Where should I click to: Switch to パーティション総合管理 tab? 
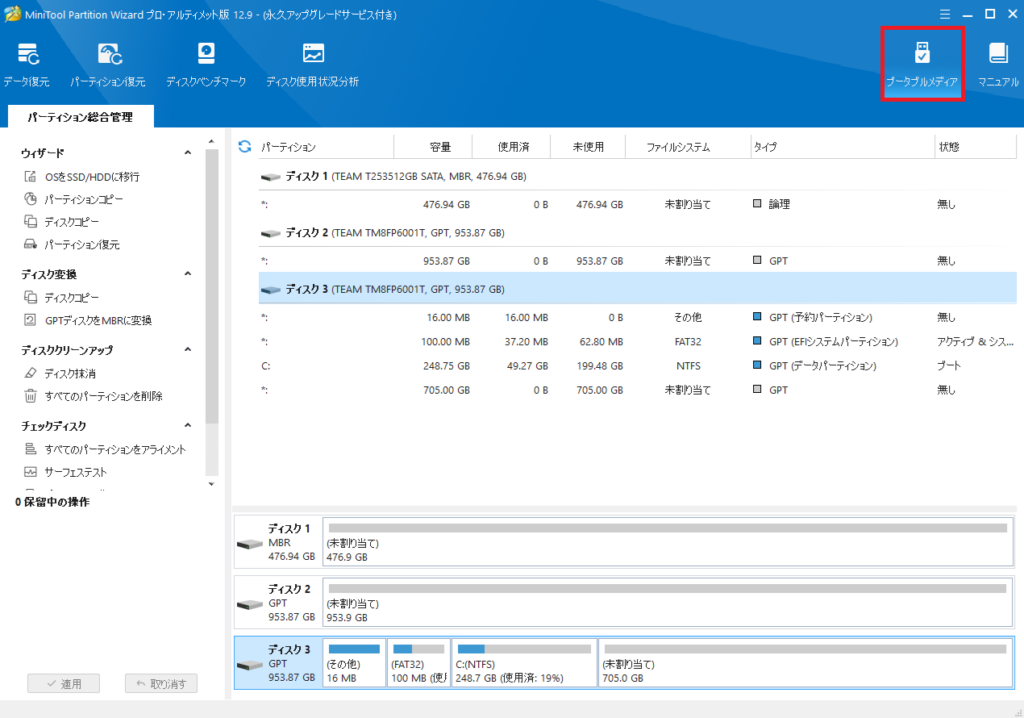click(80, 116)
